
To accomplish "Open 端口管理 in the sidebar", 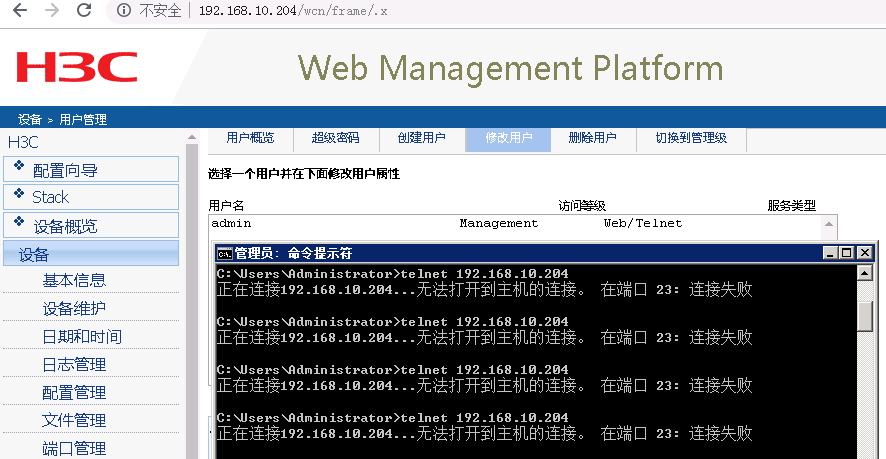I will (74, 448).
